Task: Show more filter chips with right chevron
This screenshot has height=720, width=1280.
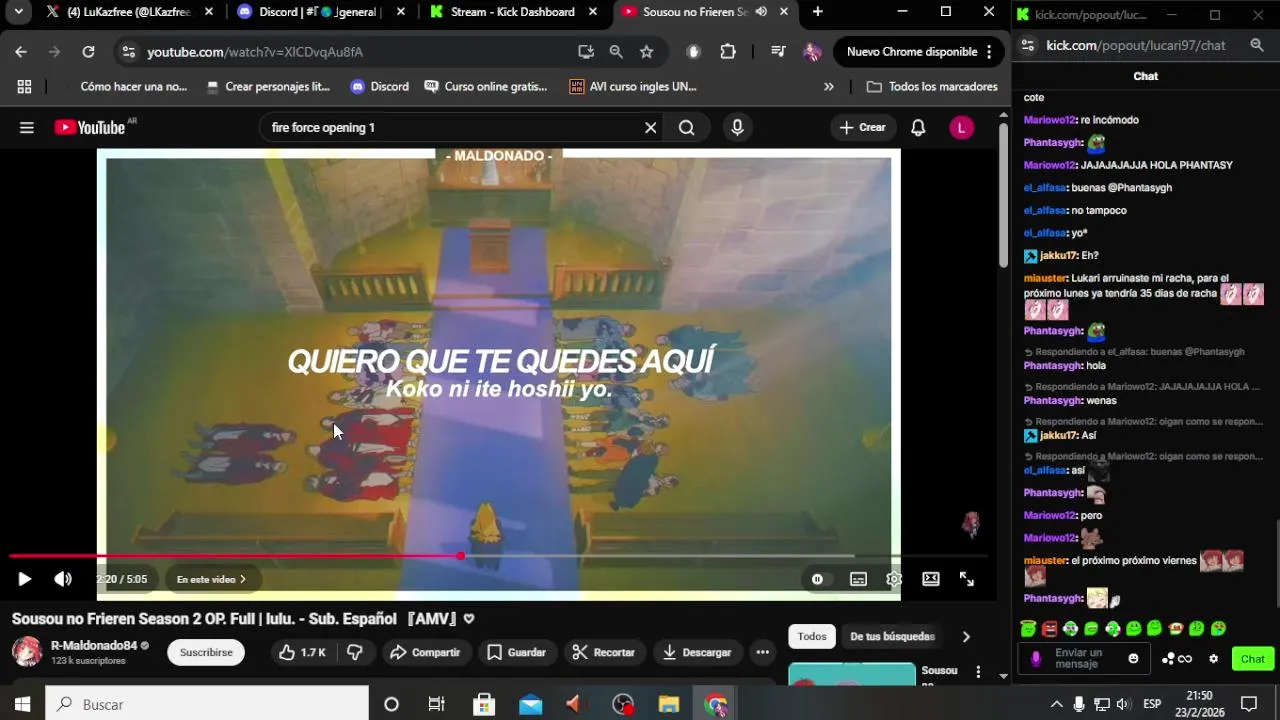Action: click(x=965, y=636)
